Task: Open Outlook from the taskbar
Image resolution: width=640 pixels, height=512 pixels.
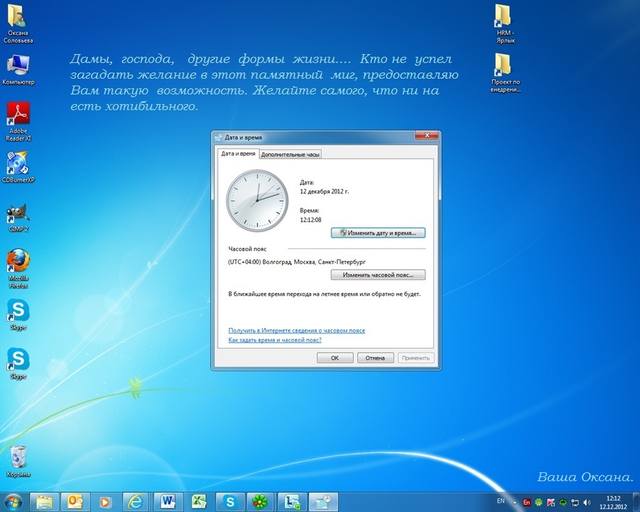Action: coord(75,502)
